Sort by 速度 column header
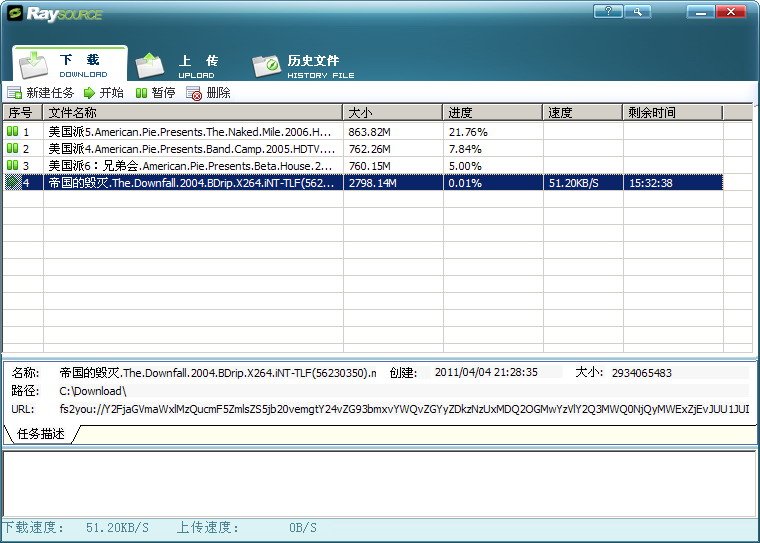The height and width of the screenshot is (543, 760). pos(583,112)
